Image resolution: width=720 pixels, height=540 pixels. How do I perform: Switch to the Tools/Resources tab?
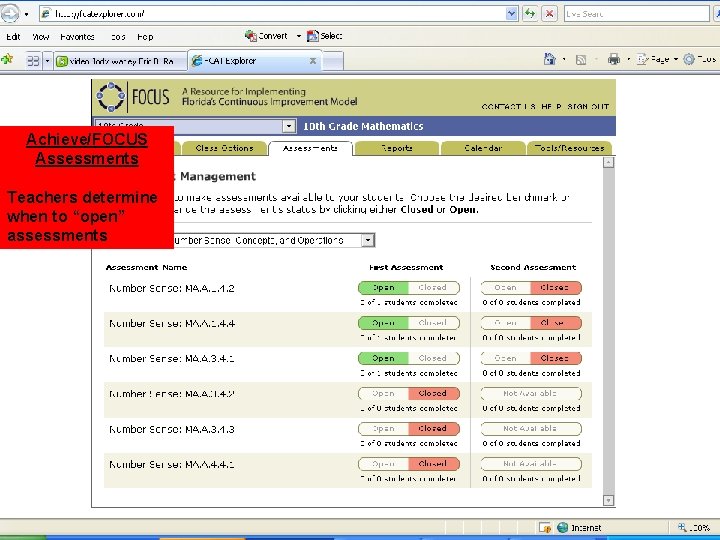tap(569, 148)
